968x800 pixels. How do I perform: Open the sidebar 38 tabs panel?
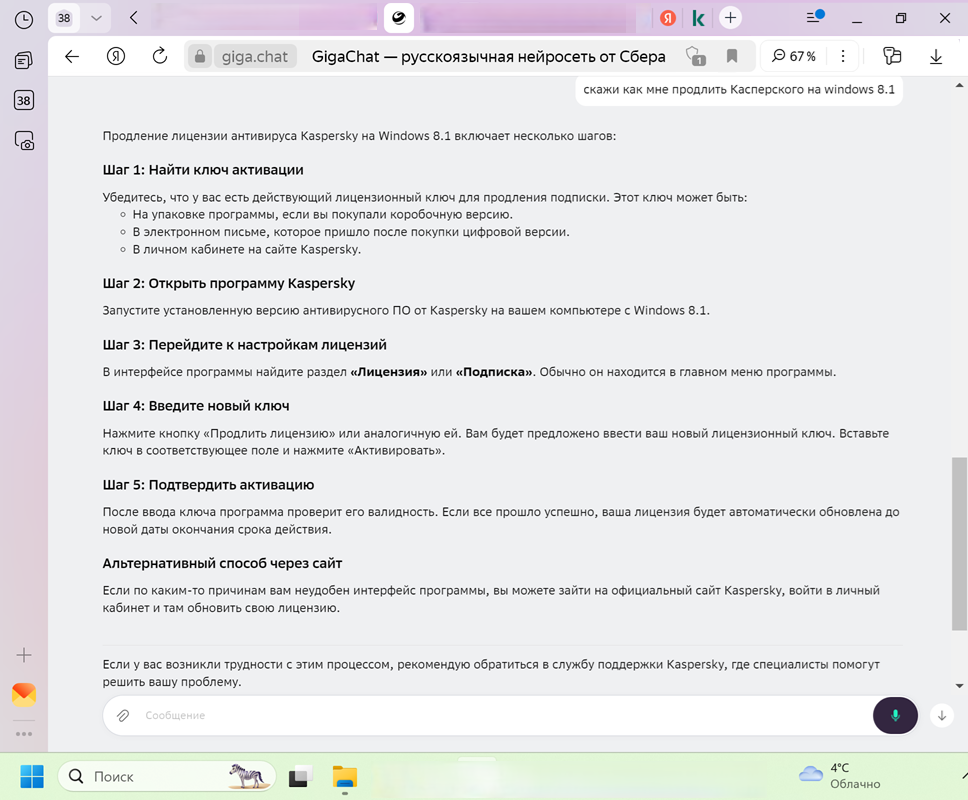point(23,101)
